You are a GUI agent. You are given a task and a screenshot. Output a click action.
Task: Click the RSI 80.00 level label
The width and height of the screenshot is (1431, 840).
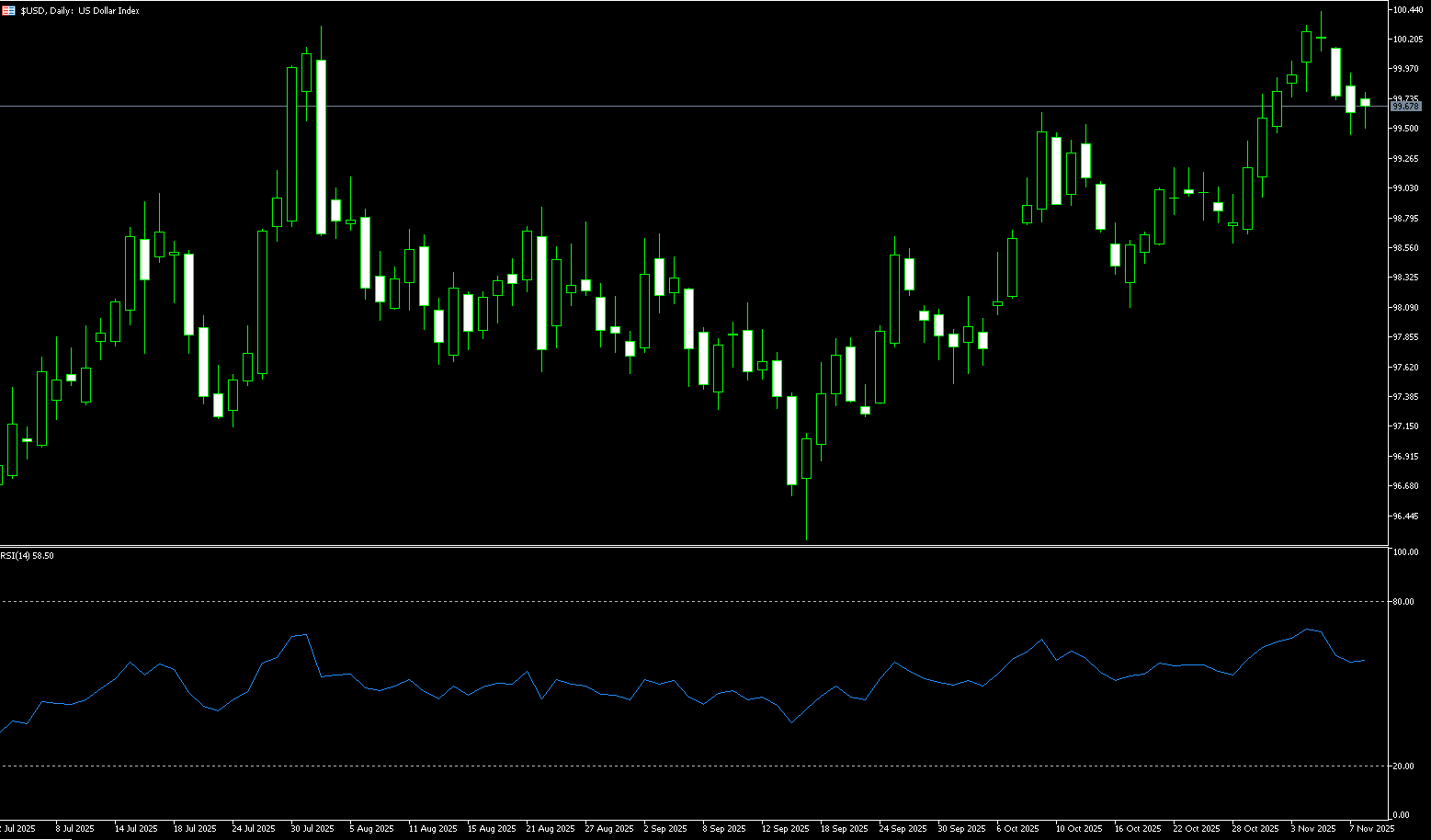(x=1403, y=602)
